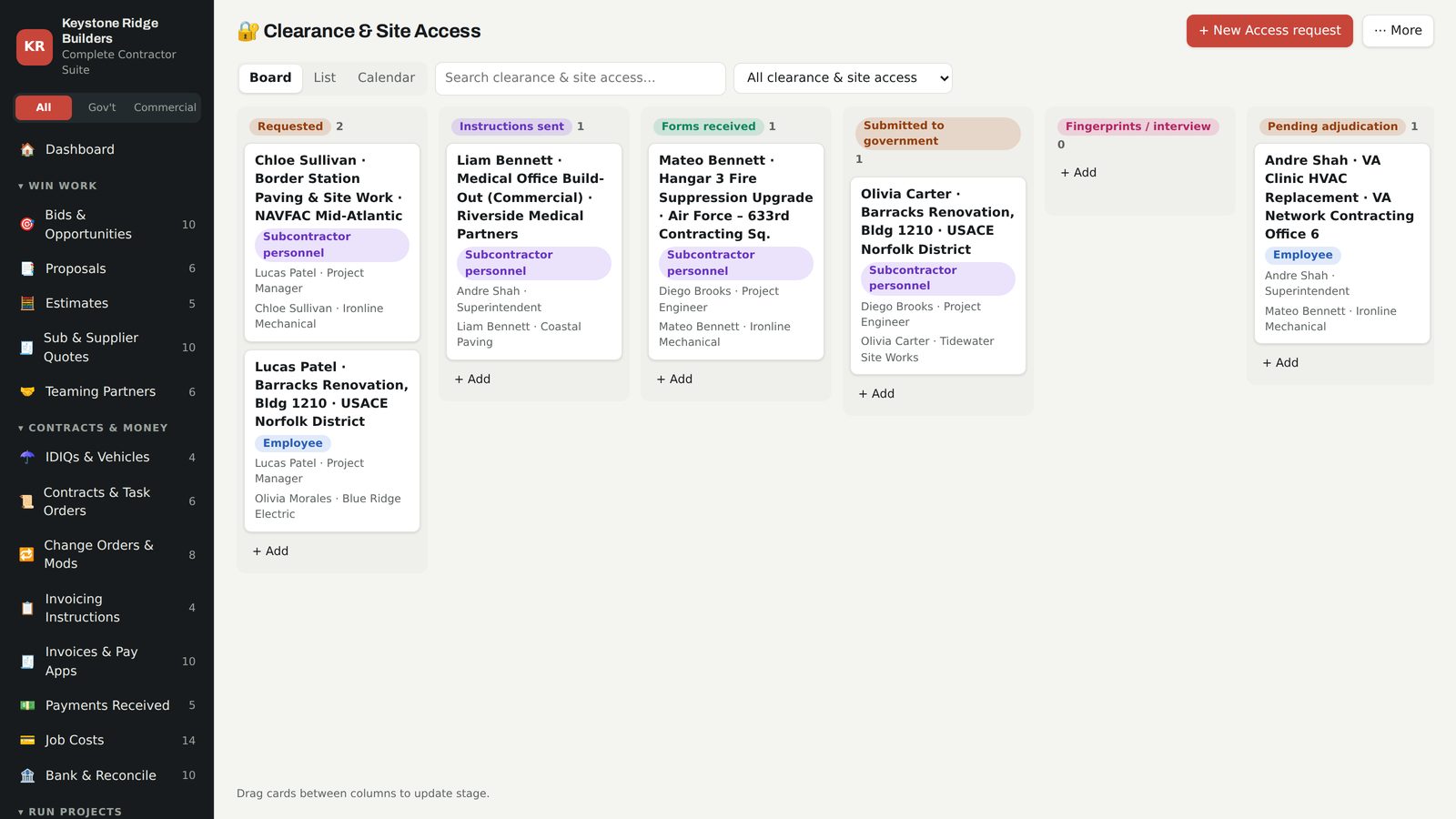This screenshot has height=819, width=1456.
Task: Select the All segment filter
Action: point(44,107)
